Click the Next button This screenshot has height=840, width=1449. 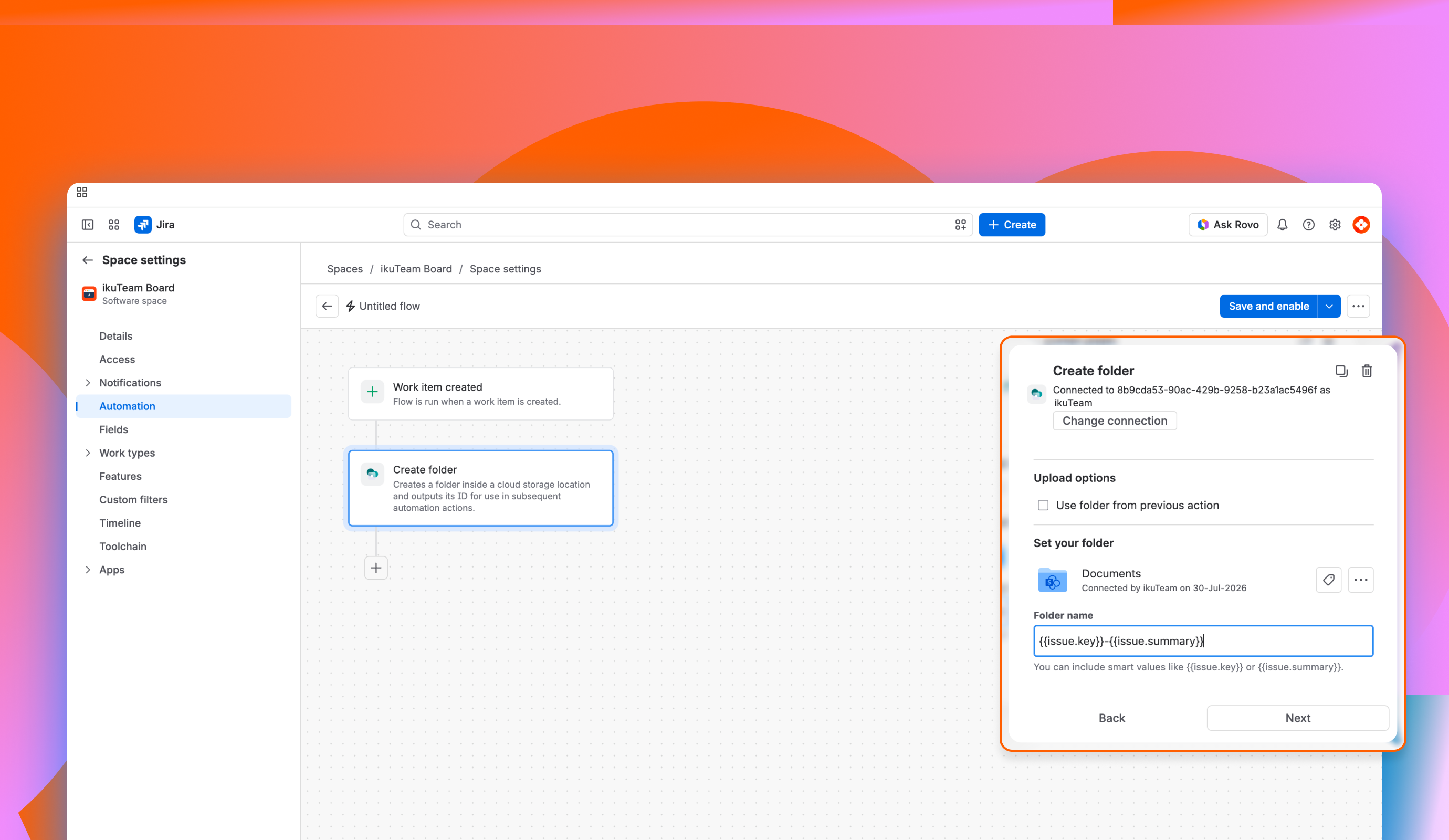(1297, 718)
